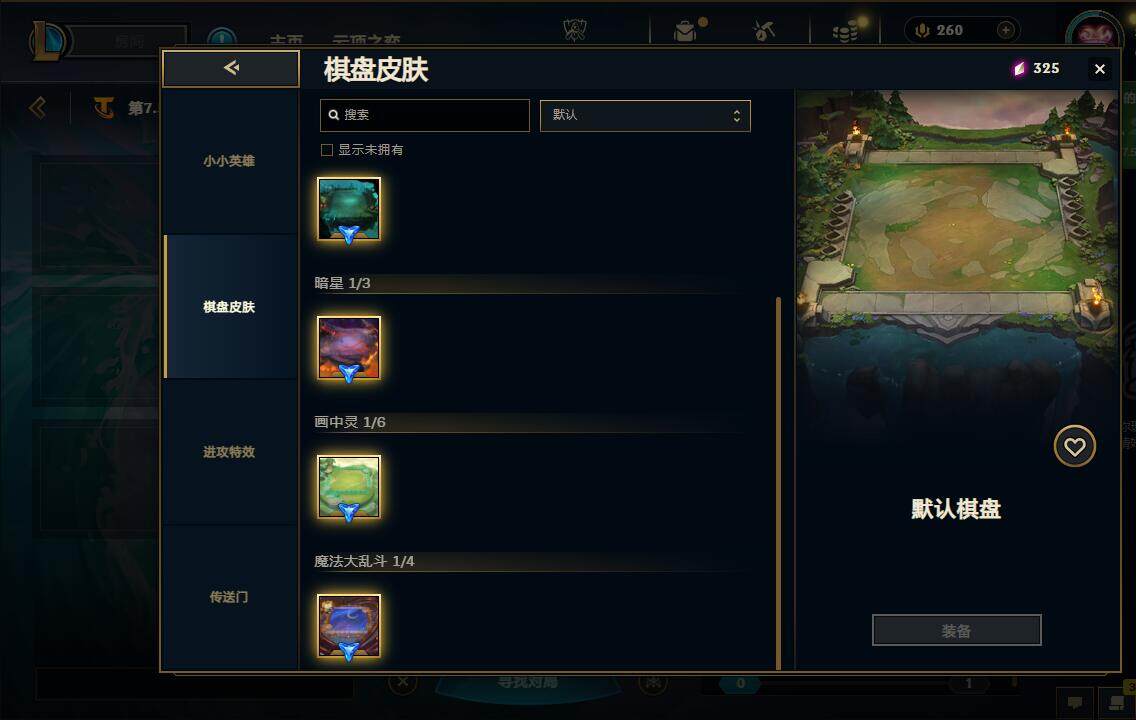
Task: Open the clash trophy icon in top bar
Action: 575,30
